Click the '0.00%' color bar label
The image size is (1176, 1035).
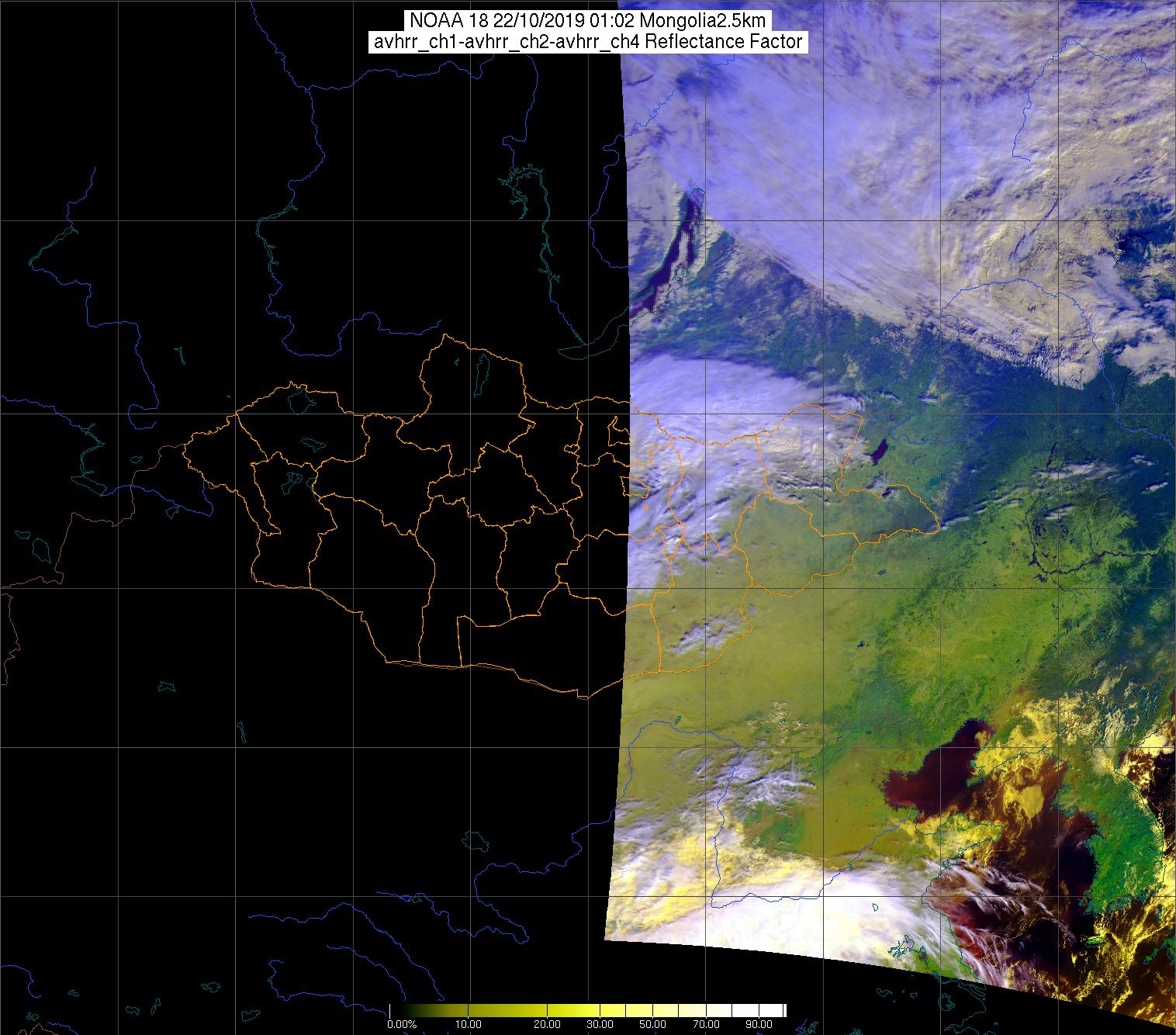[403, 1026]
